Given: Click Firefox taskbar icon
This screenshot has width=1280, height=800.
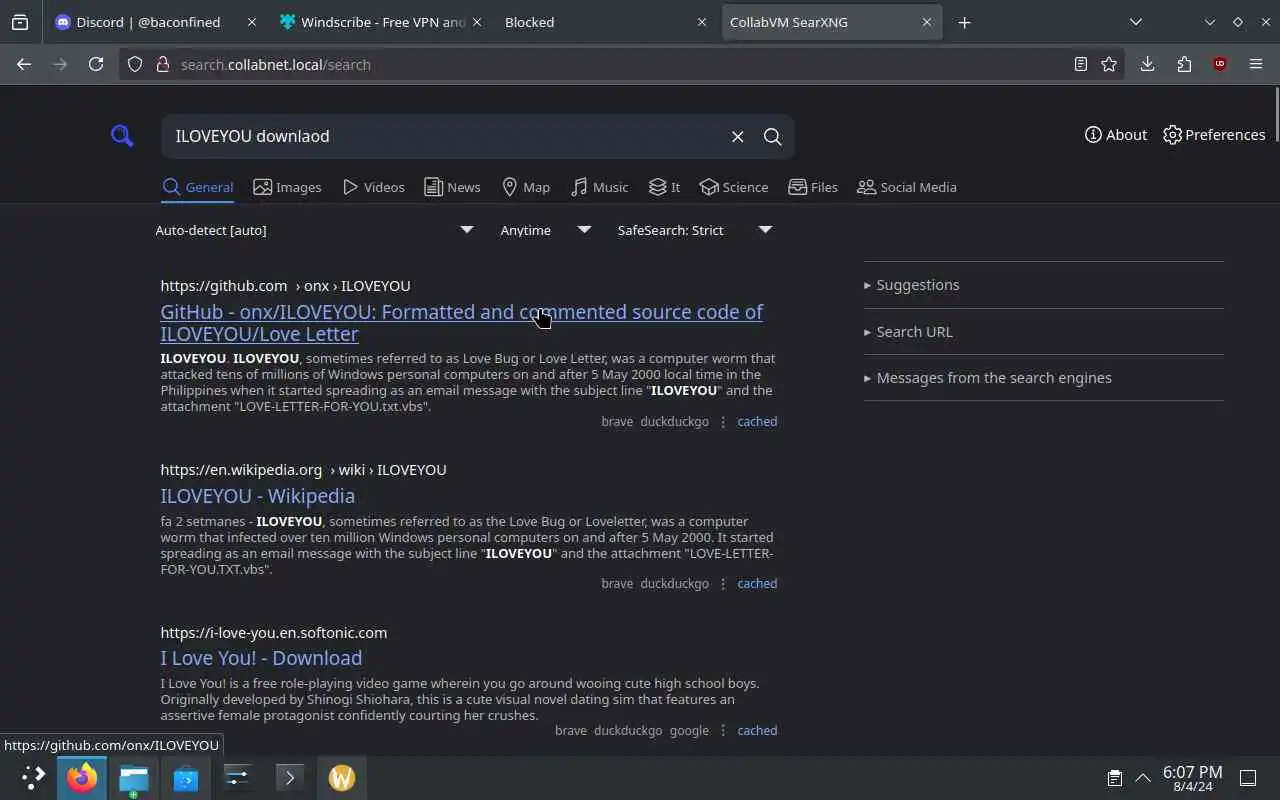Looking at the screenshot, I should point(82,778).
